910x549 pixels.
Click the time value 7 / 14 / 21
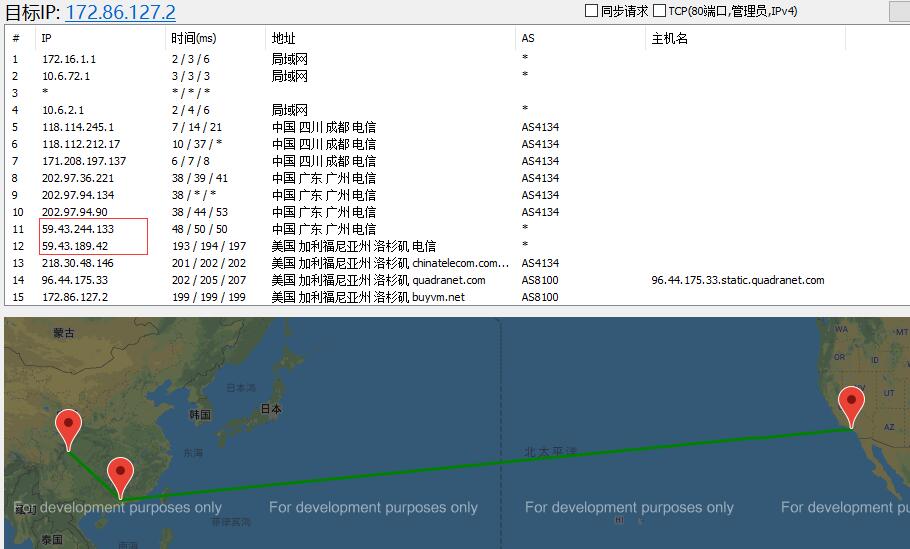(x=197, y=127)
